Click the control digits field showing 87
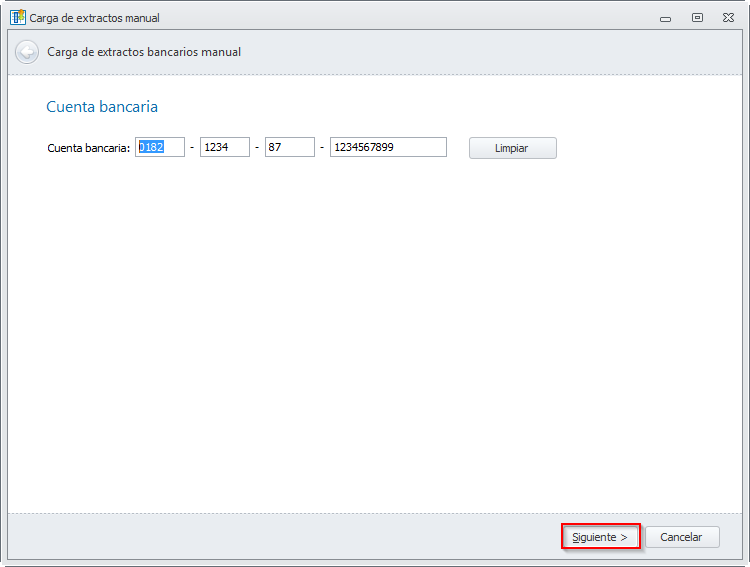Image resolution: width=750 pixels, height=567 pixels. (290, 147)
